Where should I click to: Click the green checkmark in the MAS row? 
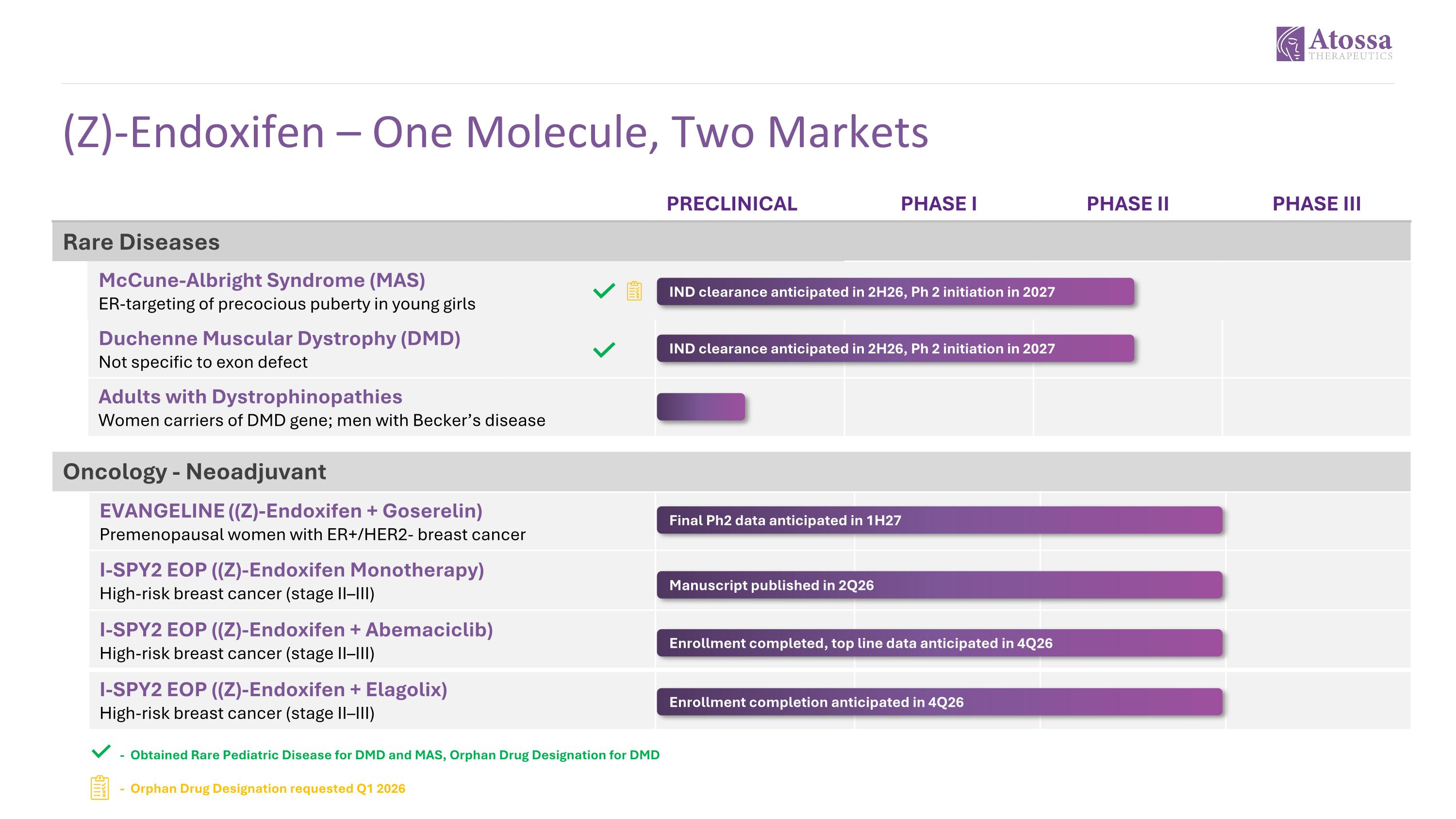click(x=604, y=290)
